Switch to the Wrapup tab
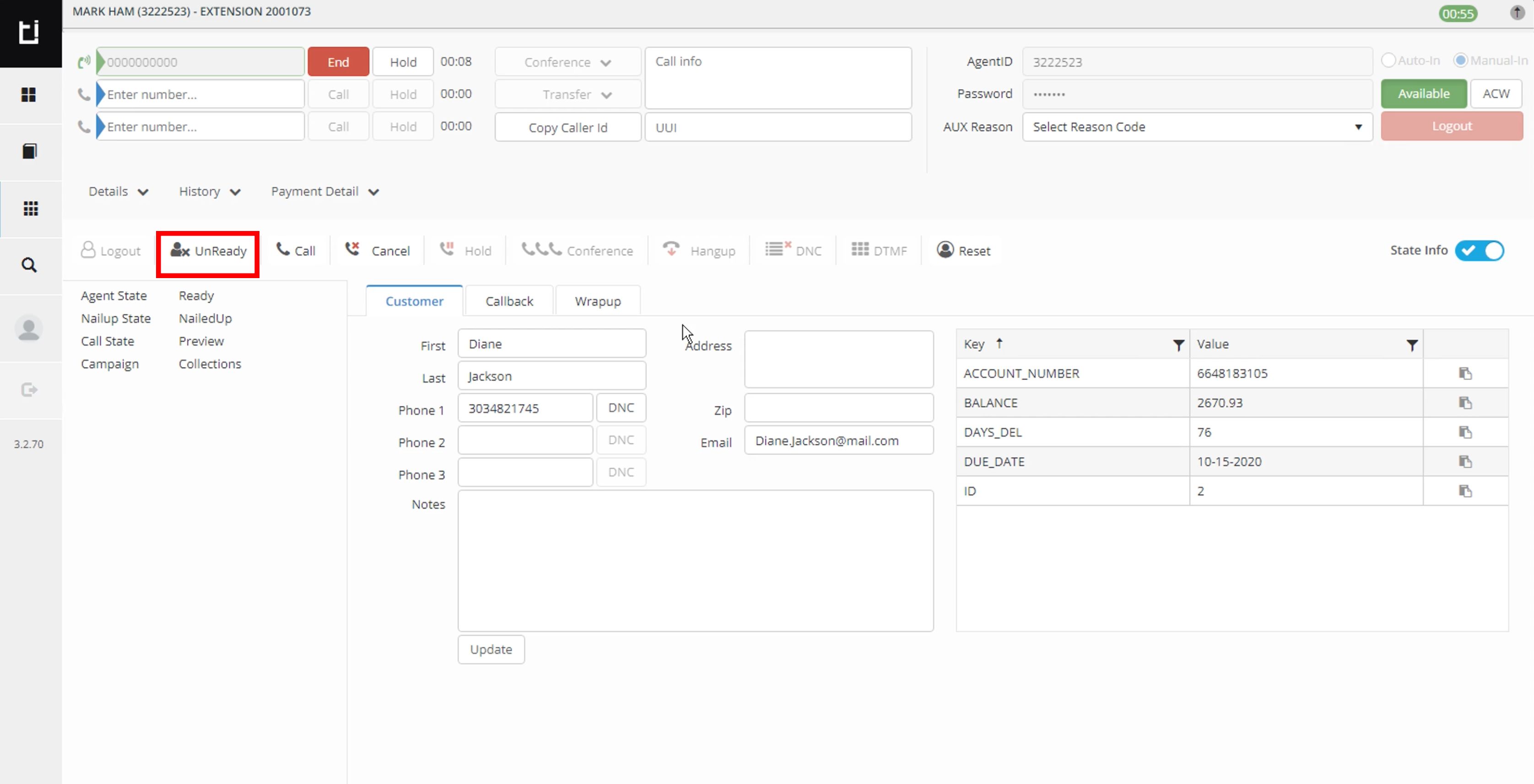The height and width of the screenshot is (784, 1534). [597, 301]
